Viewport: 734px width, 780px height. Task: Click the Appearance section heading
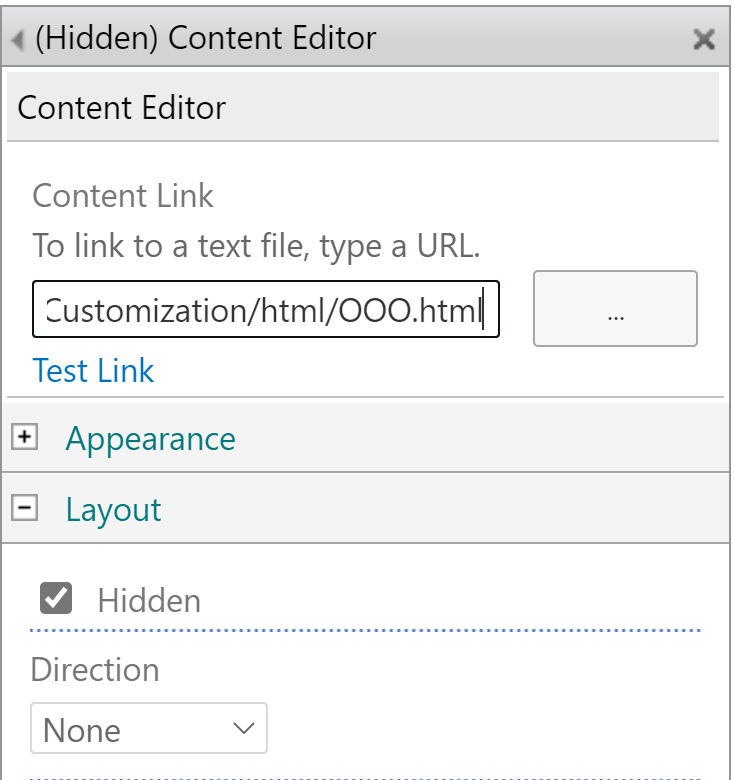pos(151,439)
